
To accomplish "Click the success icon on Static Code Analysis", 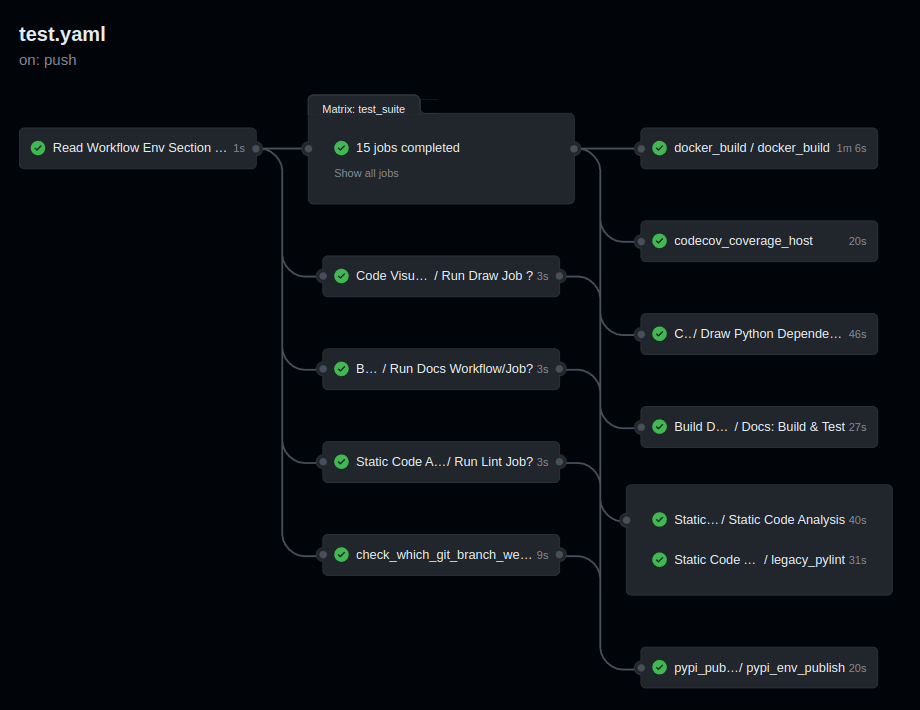I will [x=660, y=519].
